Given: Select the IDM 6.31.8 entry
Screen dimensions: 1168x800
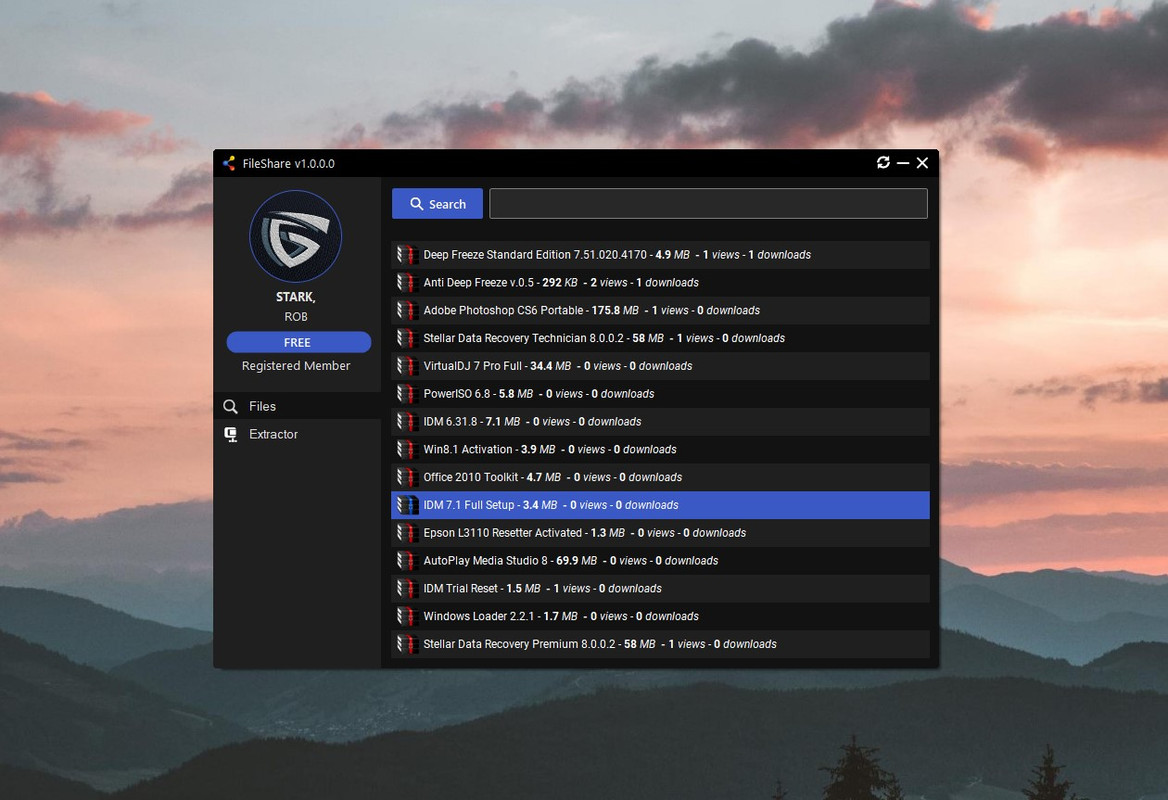Looking at the screenshot, I should [x=660, y=422].
